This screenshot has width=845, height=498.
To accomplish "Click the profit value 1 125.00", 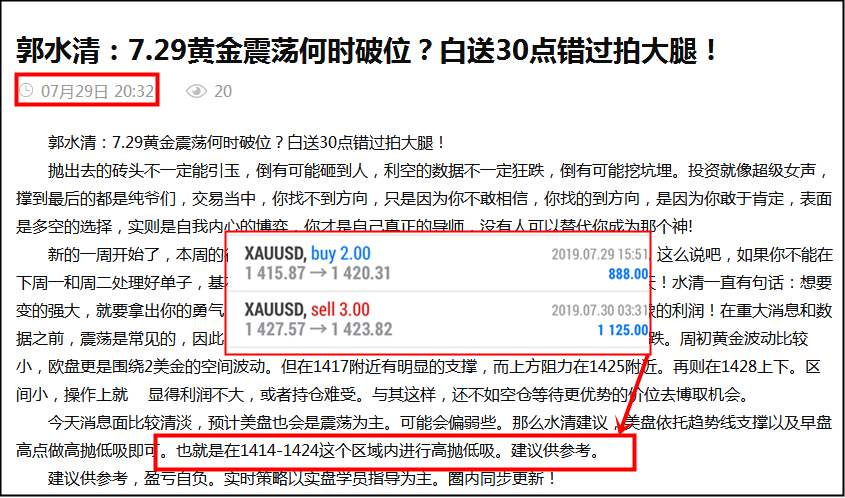I will tap(623, 330).
